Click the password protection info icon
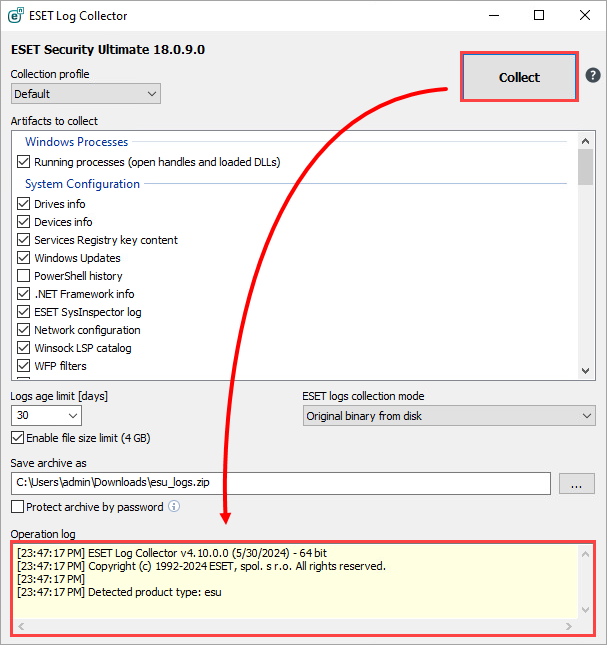 tap(174, 506)
